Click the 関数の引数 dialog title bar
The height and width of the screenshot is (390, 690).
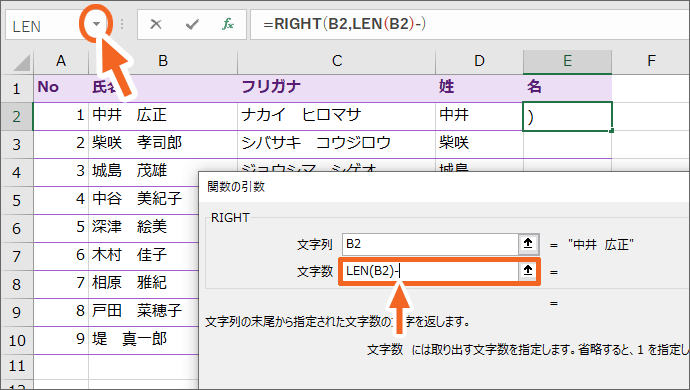444,187
